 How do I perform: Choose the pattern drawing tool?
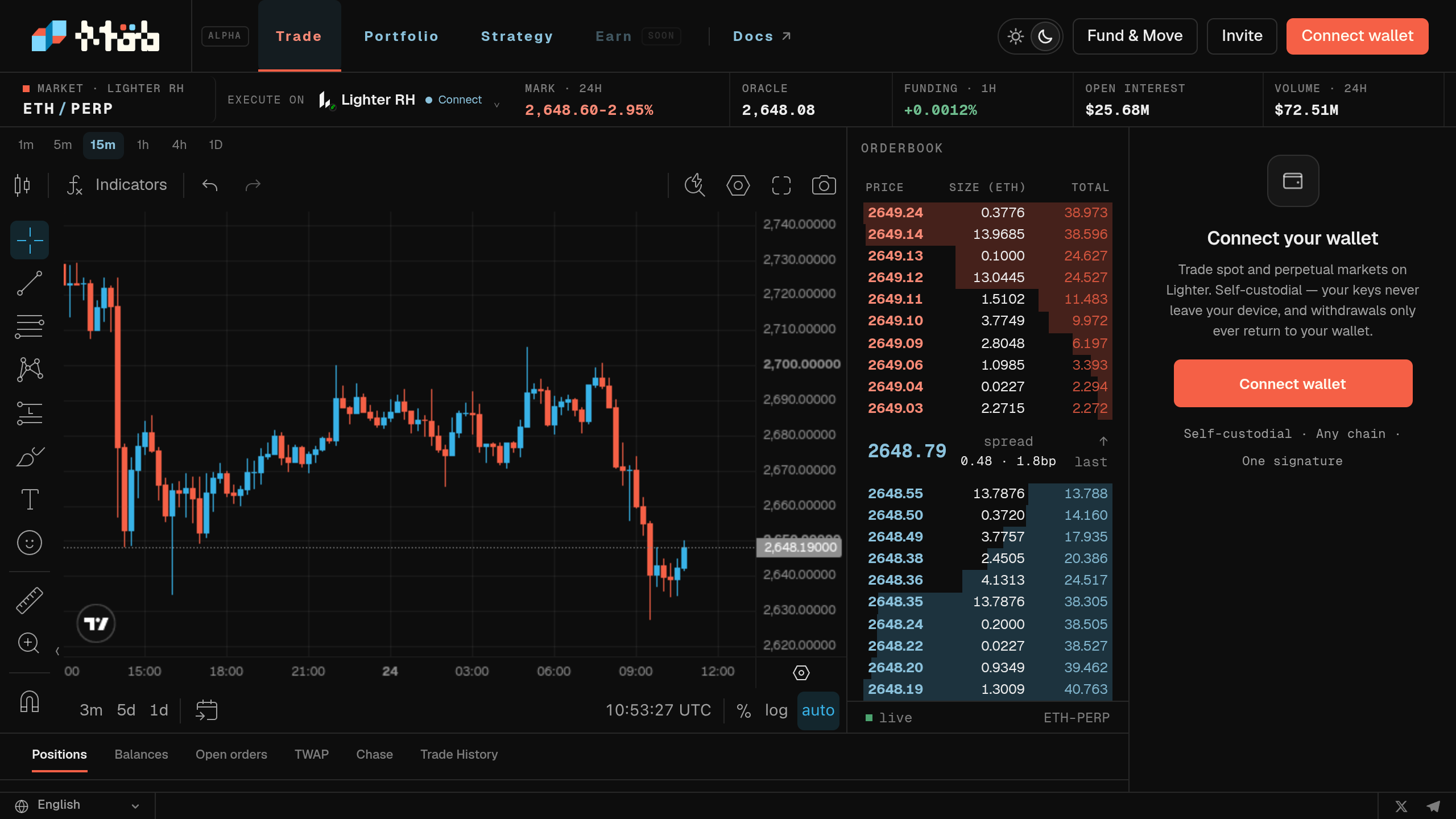pos(30,370)
